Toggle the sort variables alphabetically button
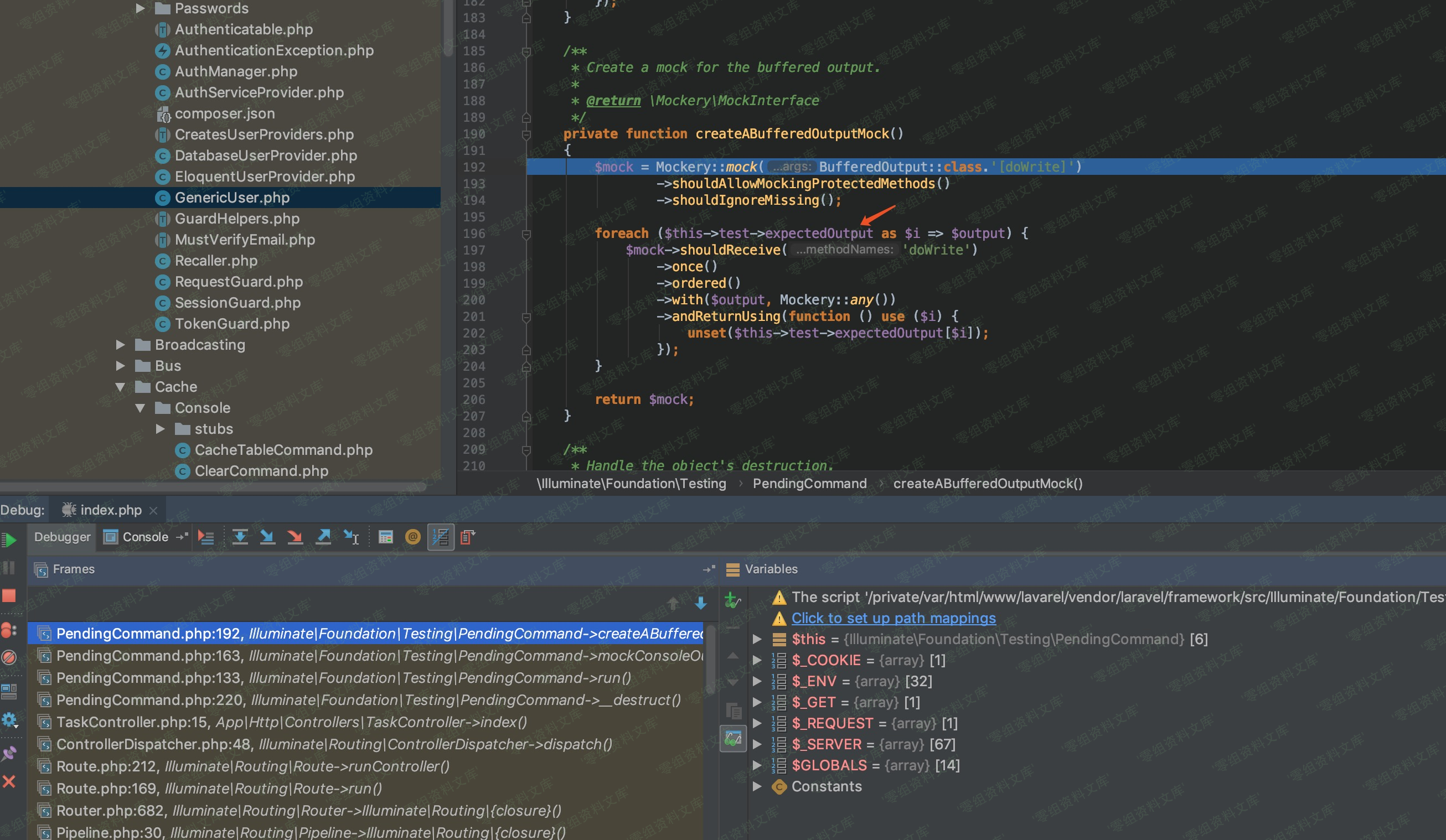The width and height of the screenshot is (1446, 840). pos(441,537)
